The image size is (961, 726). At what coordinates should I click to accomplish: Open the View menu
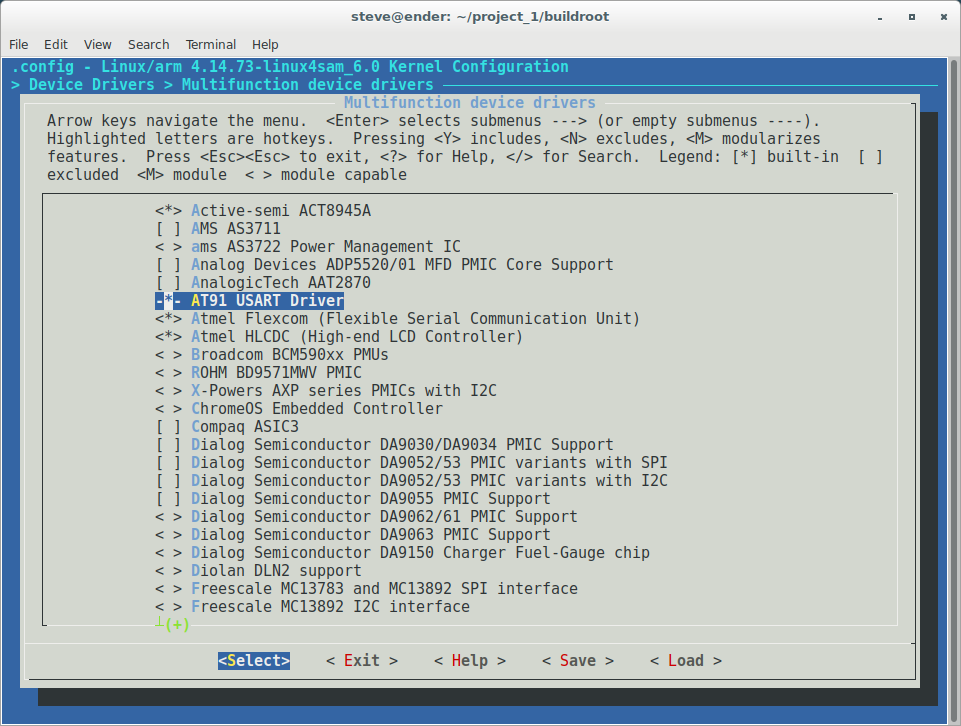[x=98, y=45]
